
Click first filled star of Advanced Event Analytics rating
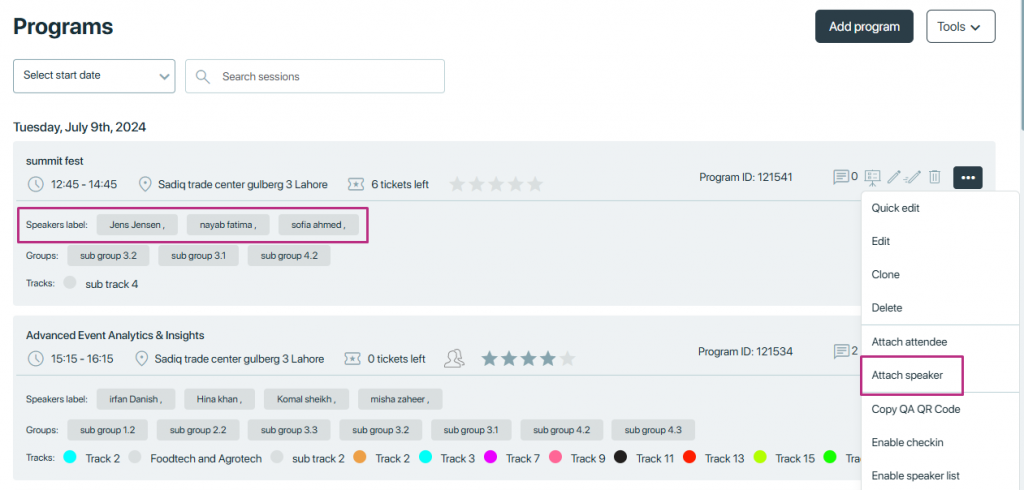coord(490,358)
